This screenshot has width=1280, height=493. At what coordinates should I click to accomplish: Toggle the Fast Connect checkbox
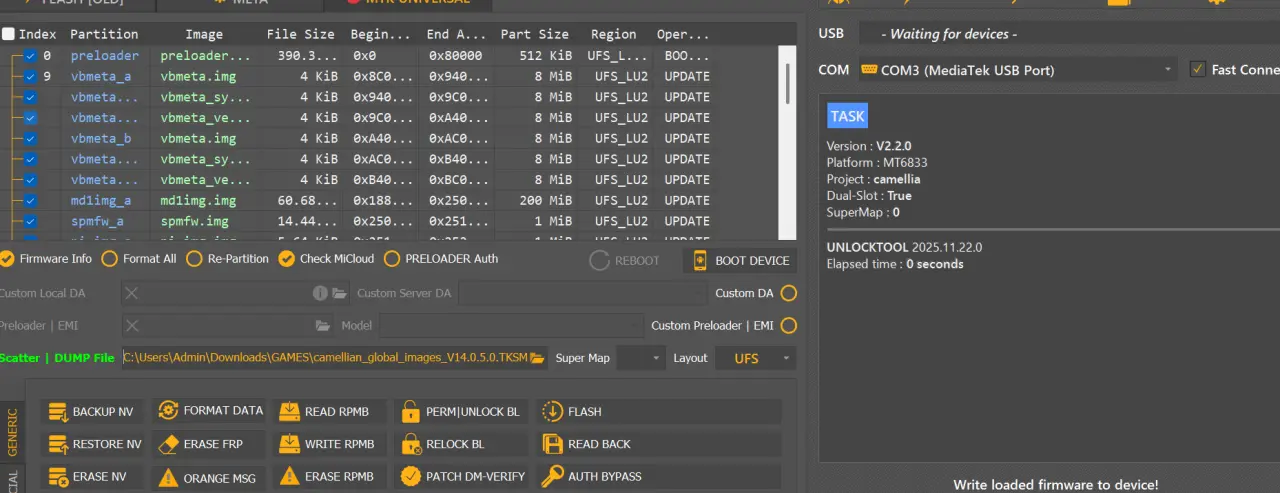(x=1197, y=69)
